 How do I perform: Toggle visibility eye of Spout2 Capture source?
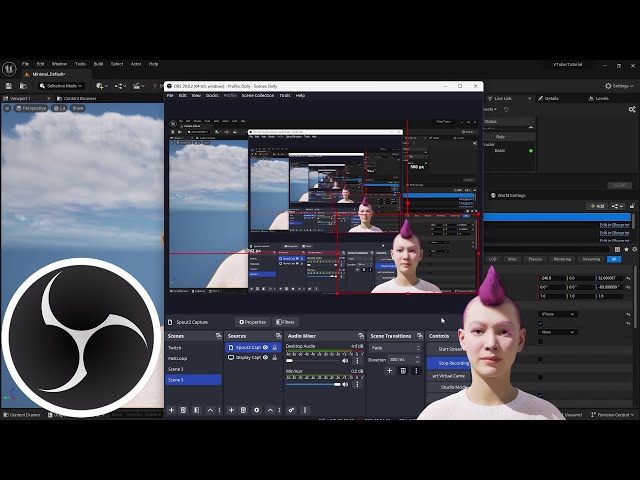(265, 347)
